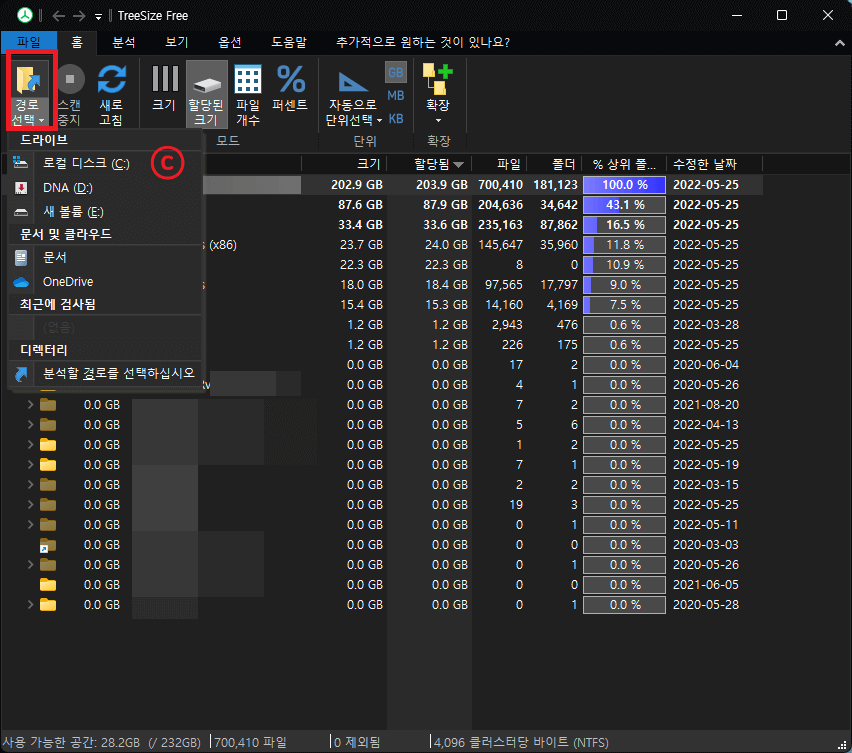Viewport: 852px width, 753px height.
Task: Expand the folder modified 2022-05-19
Action: (x=30, y=465)
